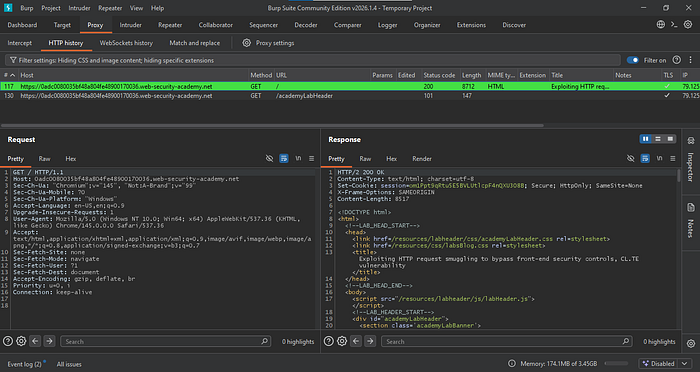700x372 pixels.
Task: Open Request search settings gear
Action: pyautogui.click(x=21, y=341)
